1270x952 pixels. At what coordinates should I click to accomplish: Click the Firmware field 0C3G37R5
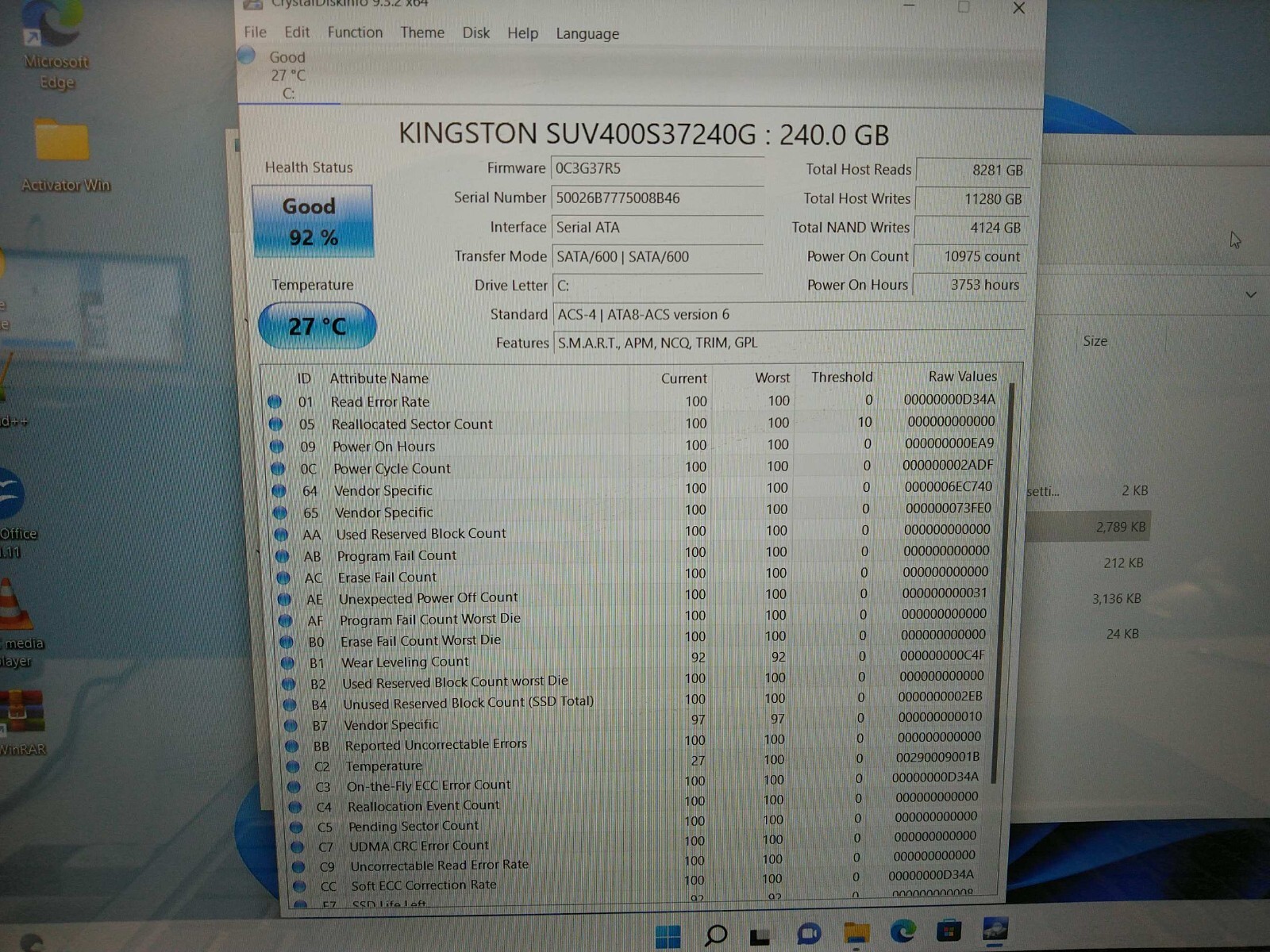pos(656,169)
